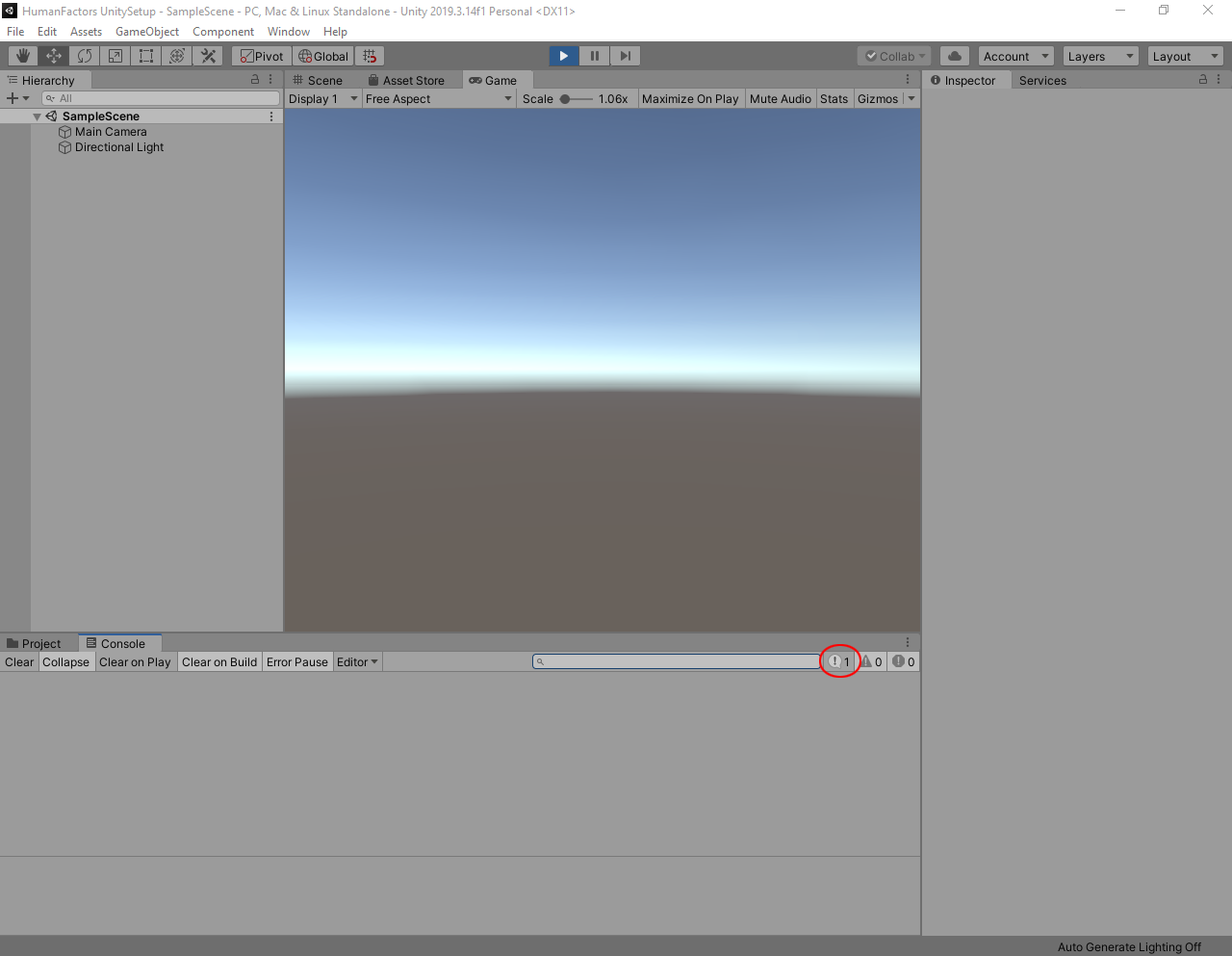Viewport: 1232px width, 956px height.
Task: Select Directional Light in Hierarchy
Action: point(119,147)
